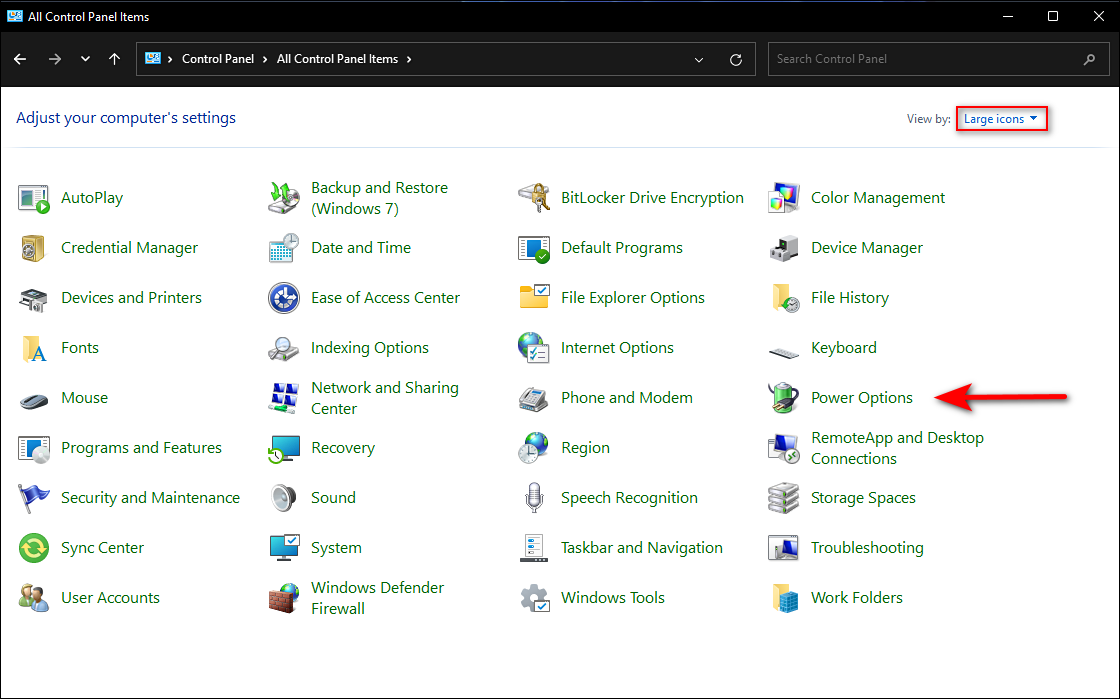Refresh the Control Panel view

(736, 59)
